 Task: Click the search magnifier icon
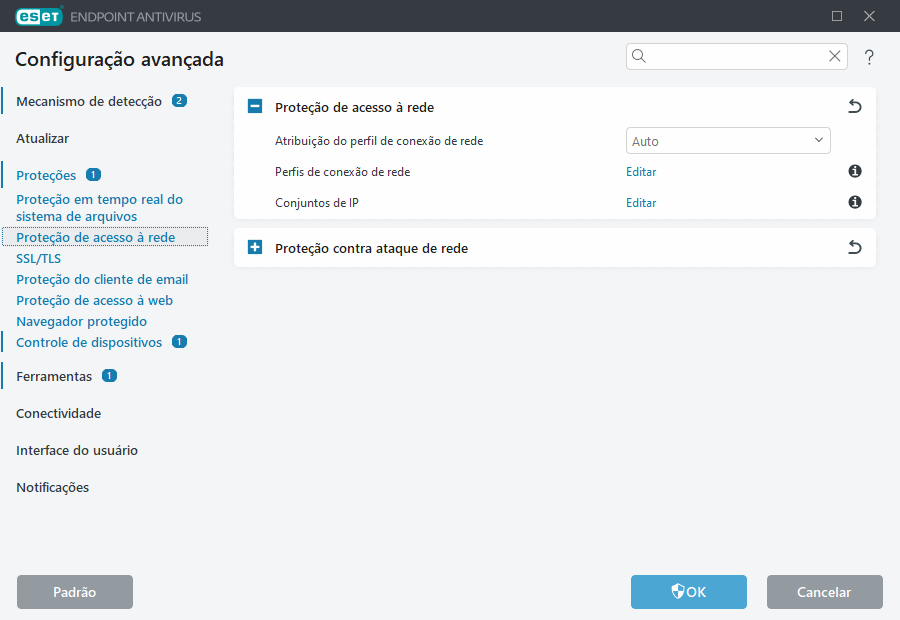(x=639, y=56)
